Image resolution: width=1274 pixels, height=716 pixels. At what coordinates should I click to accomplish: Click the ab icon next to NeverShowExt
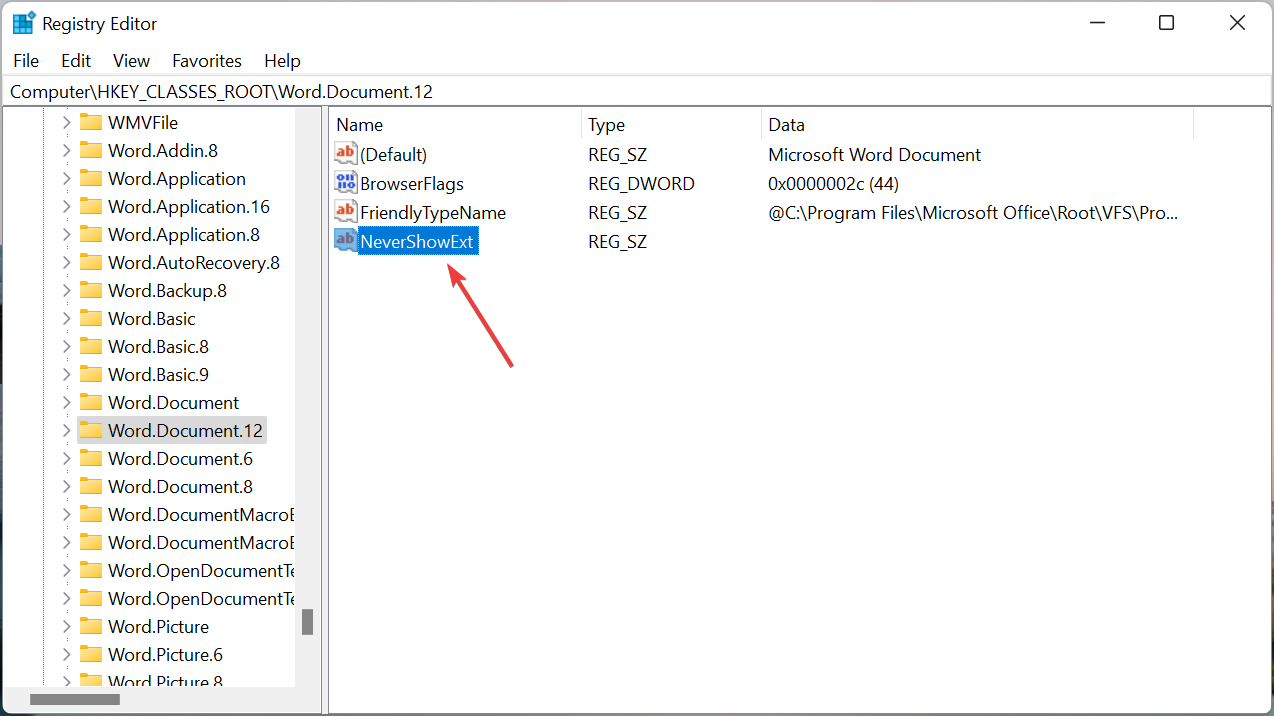pyautogui.click(x=345, y=240)
